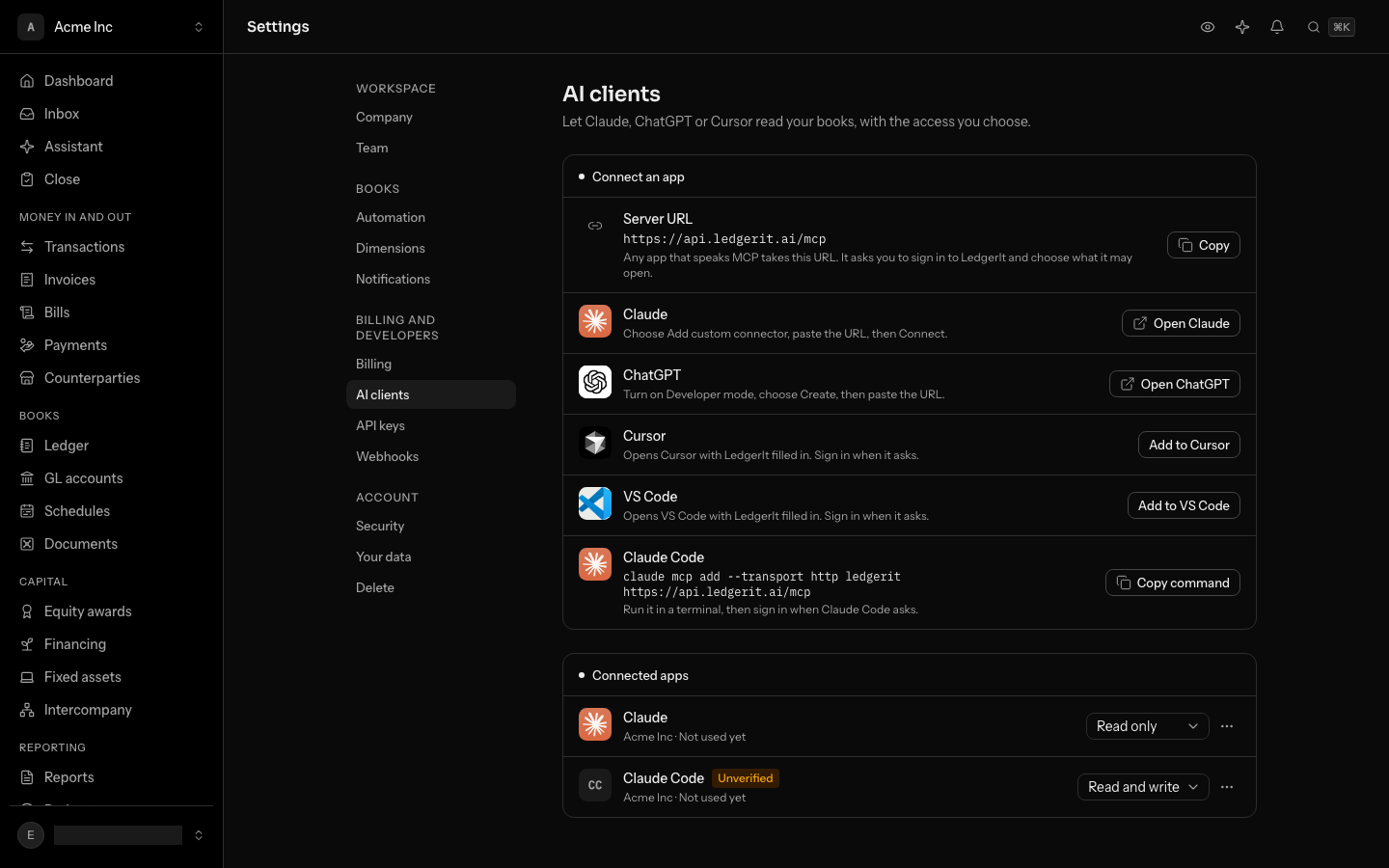Select the Server URL text https://api.ledgerit.ai/mcp
The height and width of the screenshot is (868, 1389).
pyautogui.click(x=724, y=239)
